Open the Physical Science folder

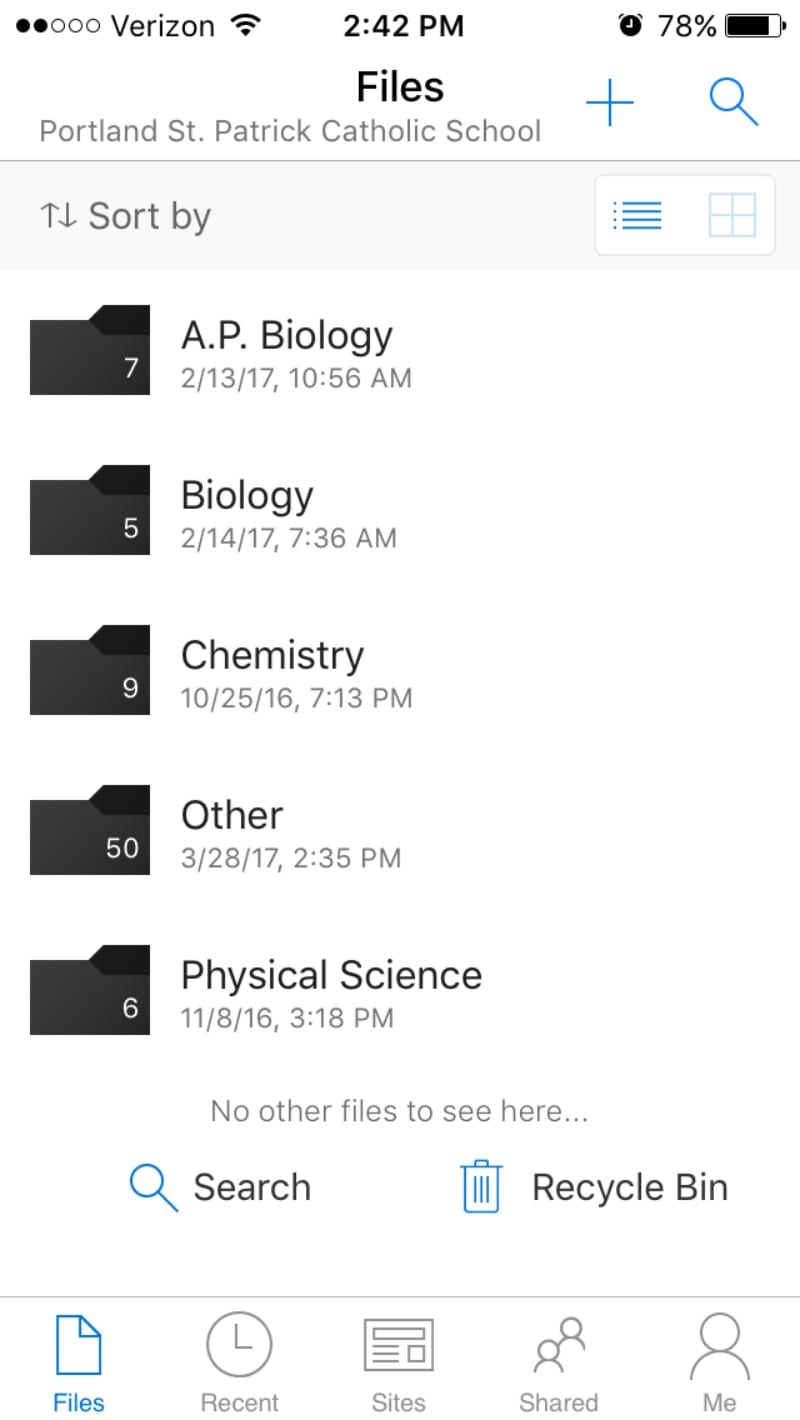(x=331, y=976)
